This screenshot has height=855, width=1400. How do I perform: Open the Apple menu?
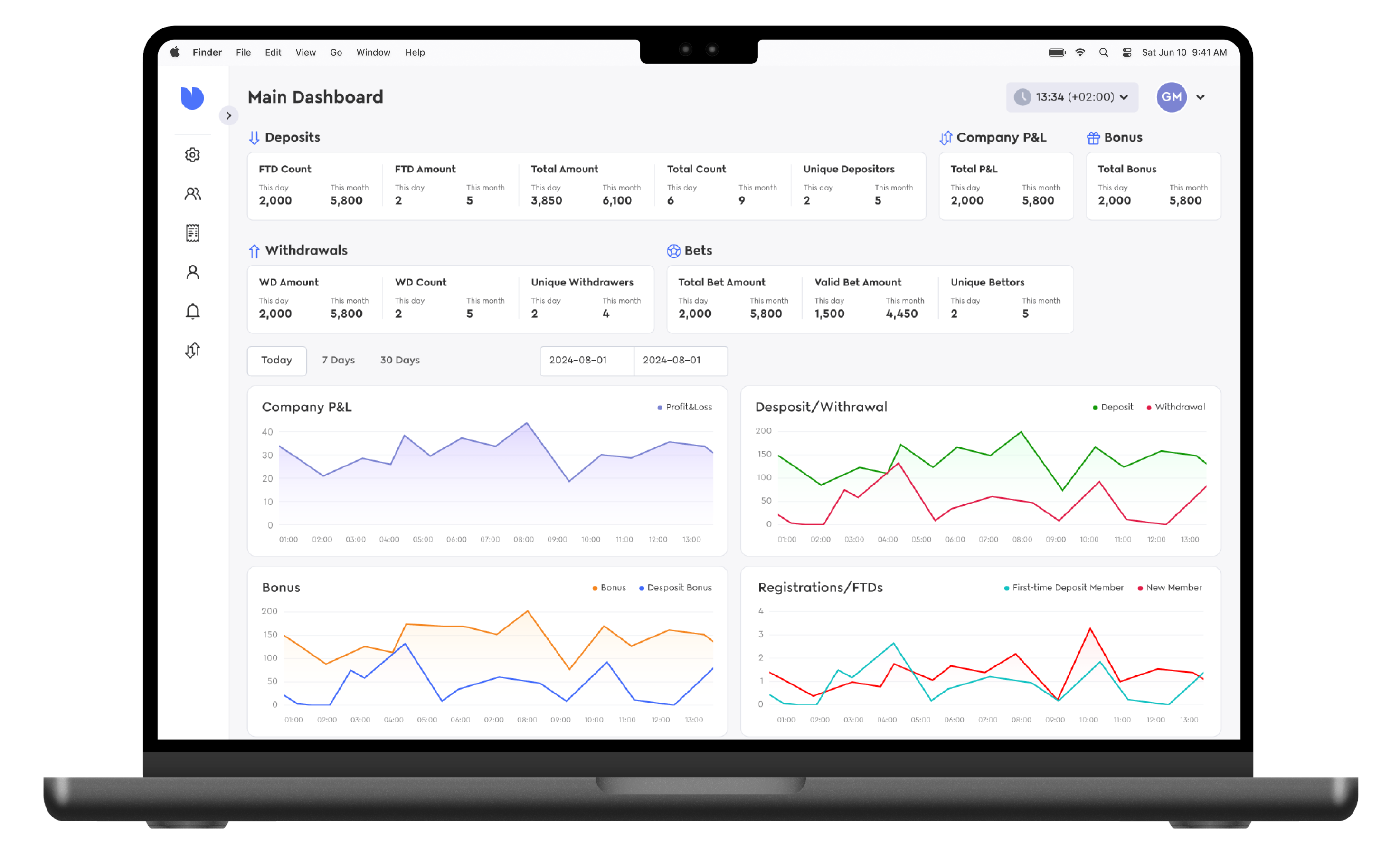[175, 52]
